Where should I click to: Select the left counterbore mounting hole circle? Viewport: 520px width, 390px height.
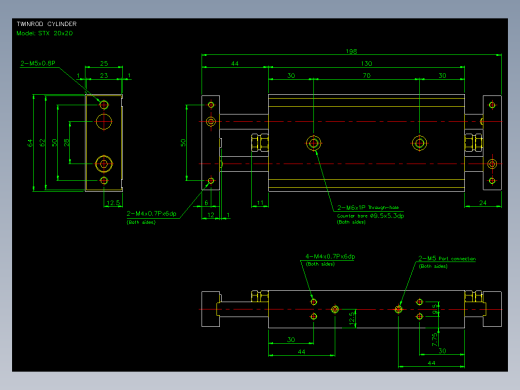coord(313,143)
